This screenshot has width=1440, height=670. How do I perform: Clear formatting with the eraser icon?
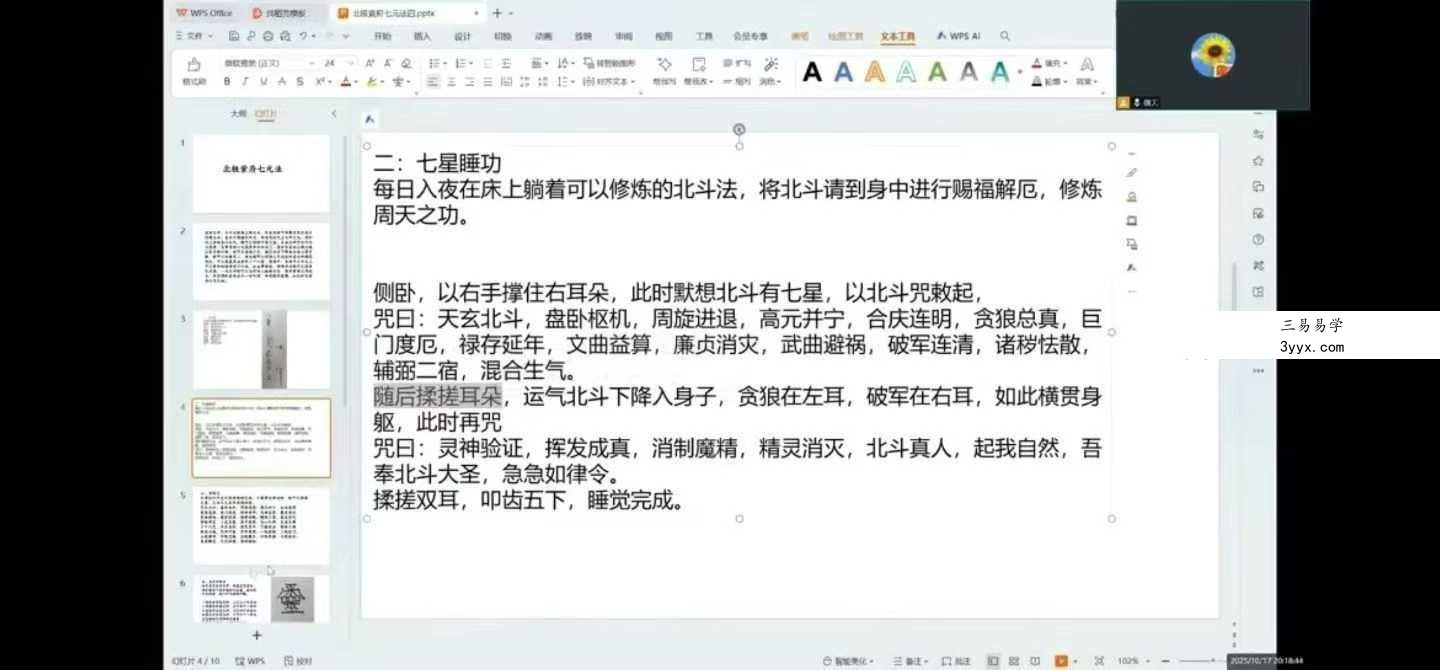click(x=407, y=63)
